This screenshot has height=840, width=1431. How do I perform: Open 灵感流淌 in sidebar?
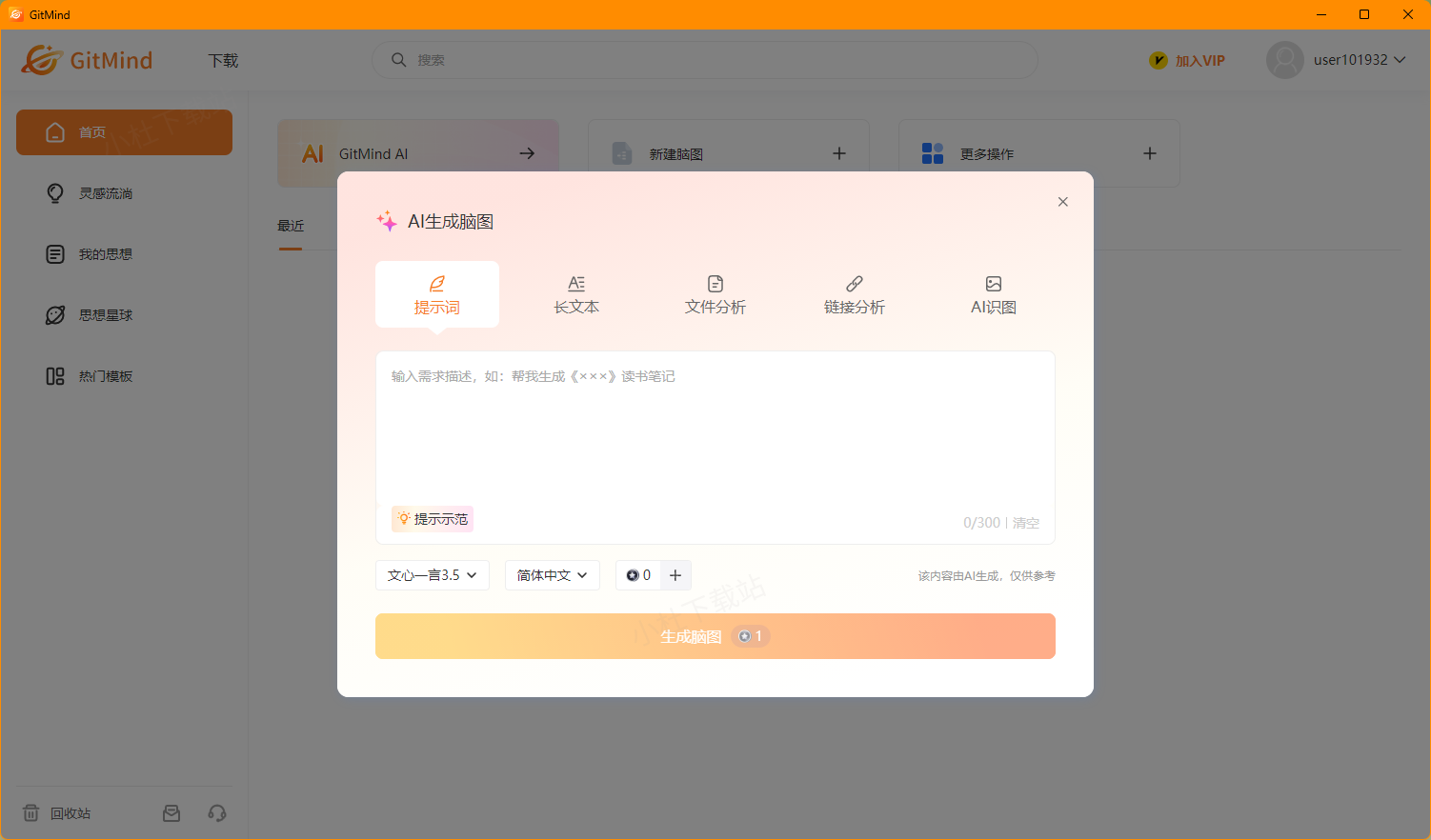124,193
